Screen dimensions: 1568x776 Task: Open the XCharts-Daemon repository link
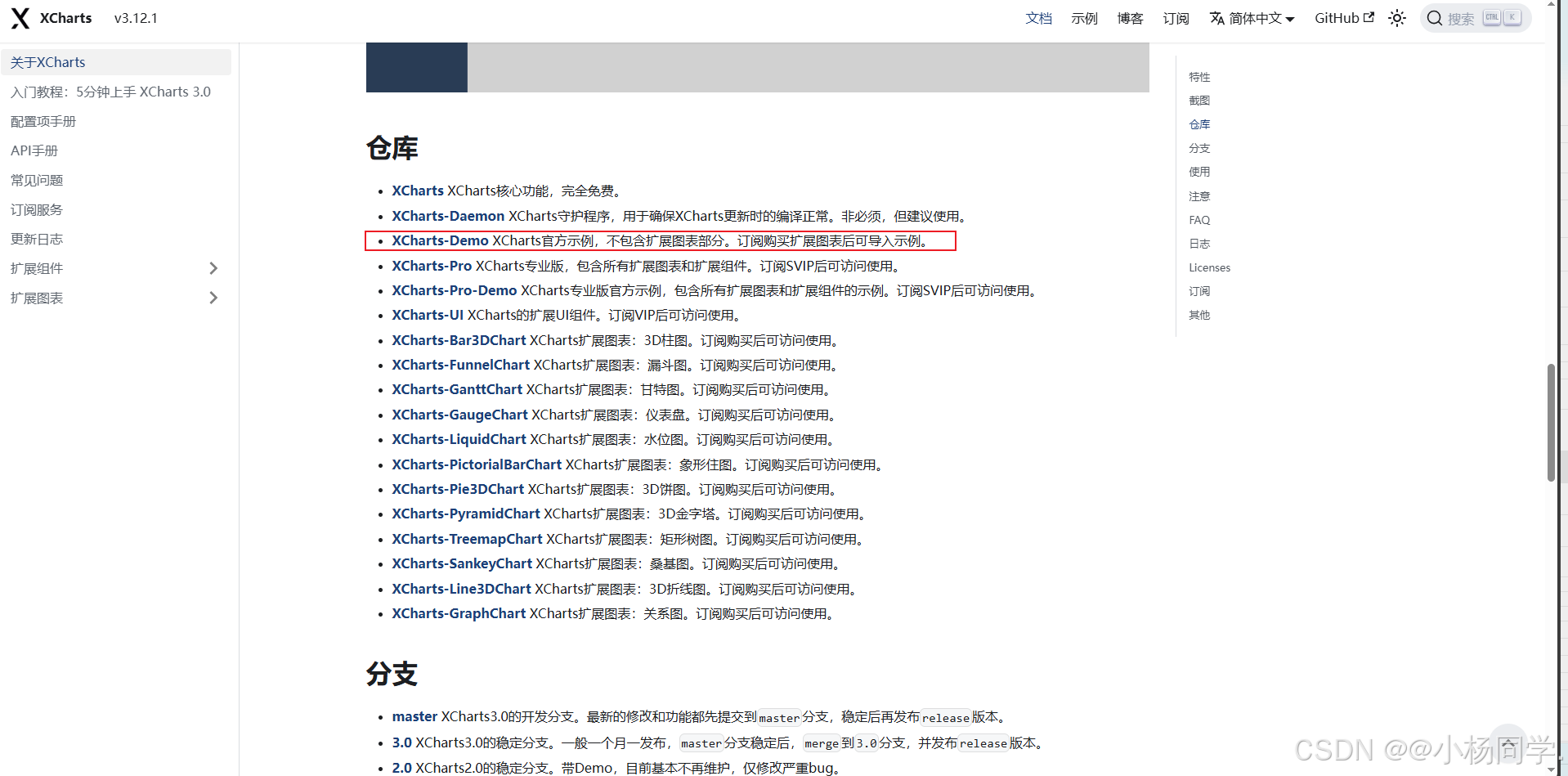coord(448,216)
